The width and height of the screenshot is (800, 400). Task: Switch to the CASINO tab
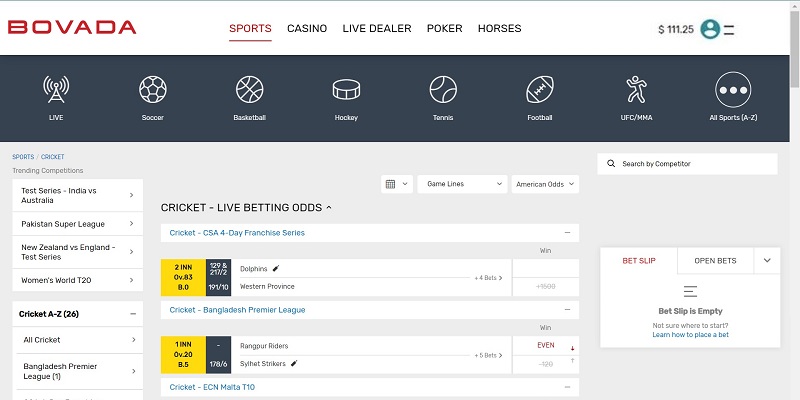tap(307, 29)
